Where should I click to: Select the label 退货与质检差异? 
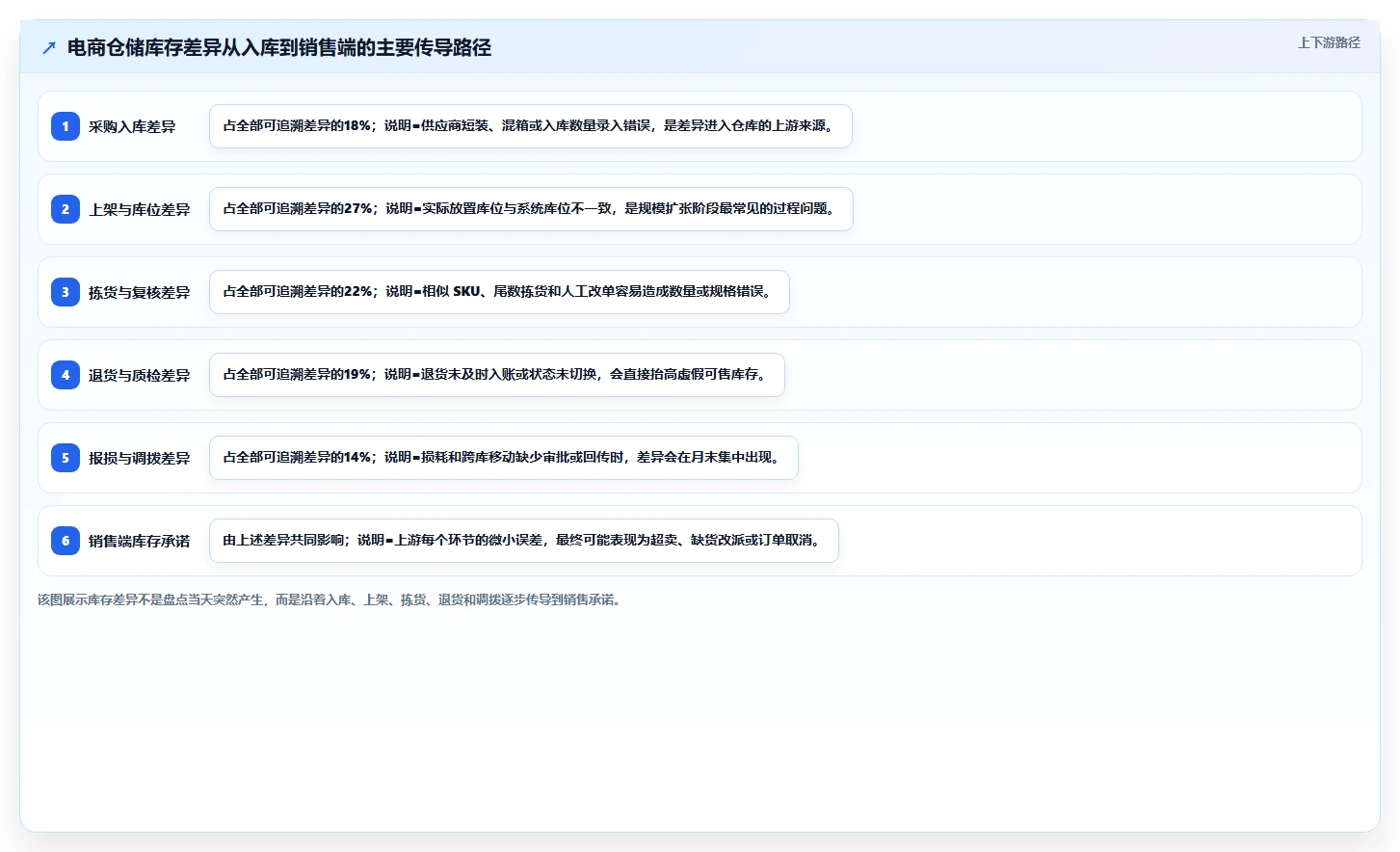coord(140,375)
